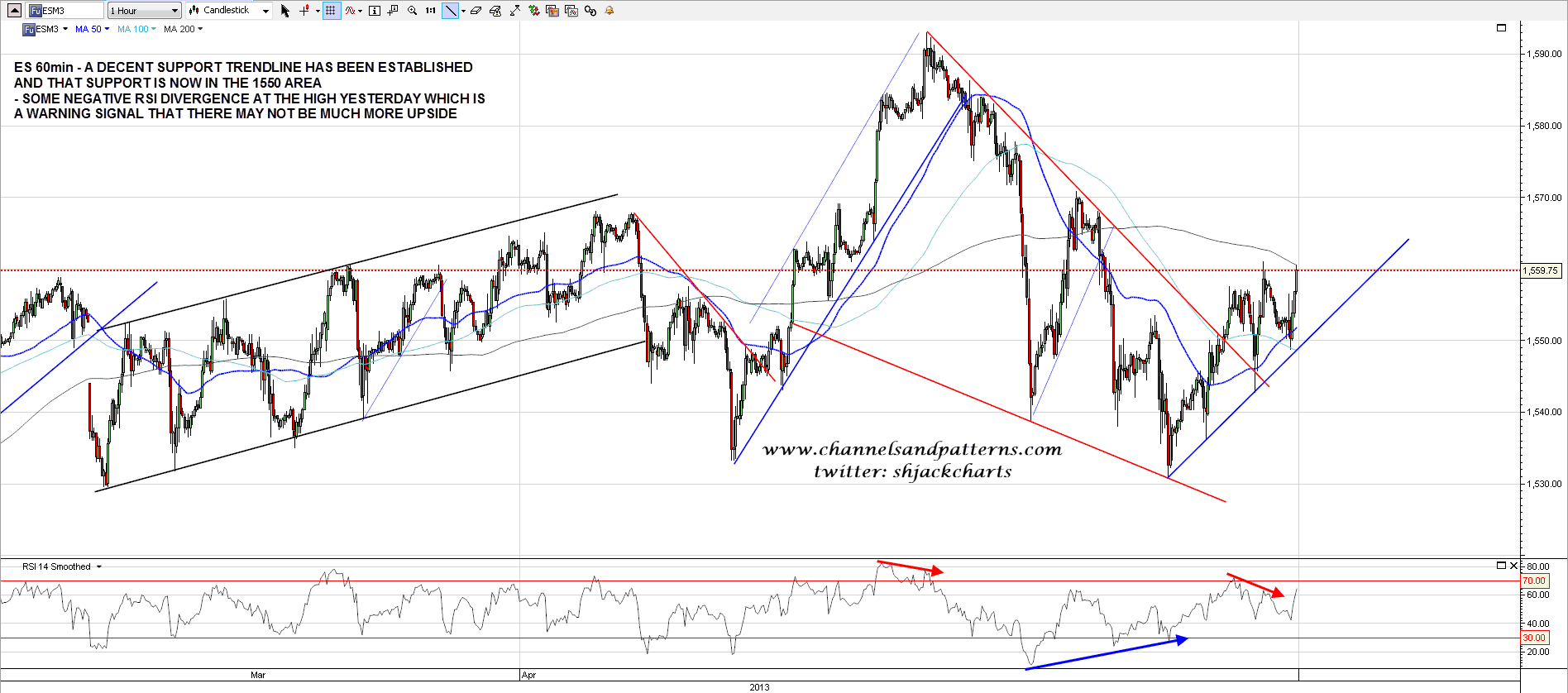Viewport: 1568px width, 693px height.
Task: Select the arrow pointer tool
Action: pyautogui.click(x=285, y=11)
